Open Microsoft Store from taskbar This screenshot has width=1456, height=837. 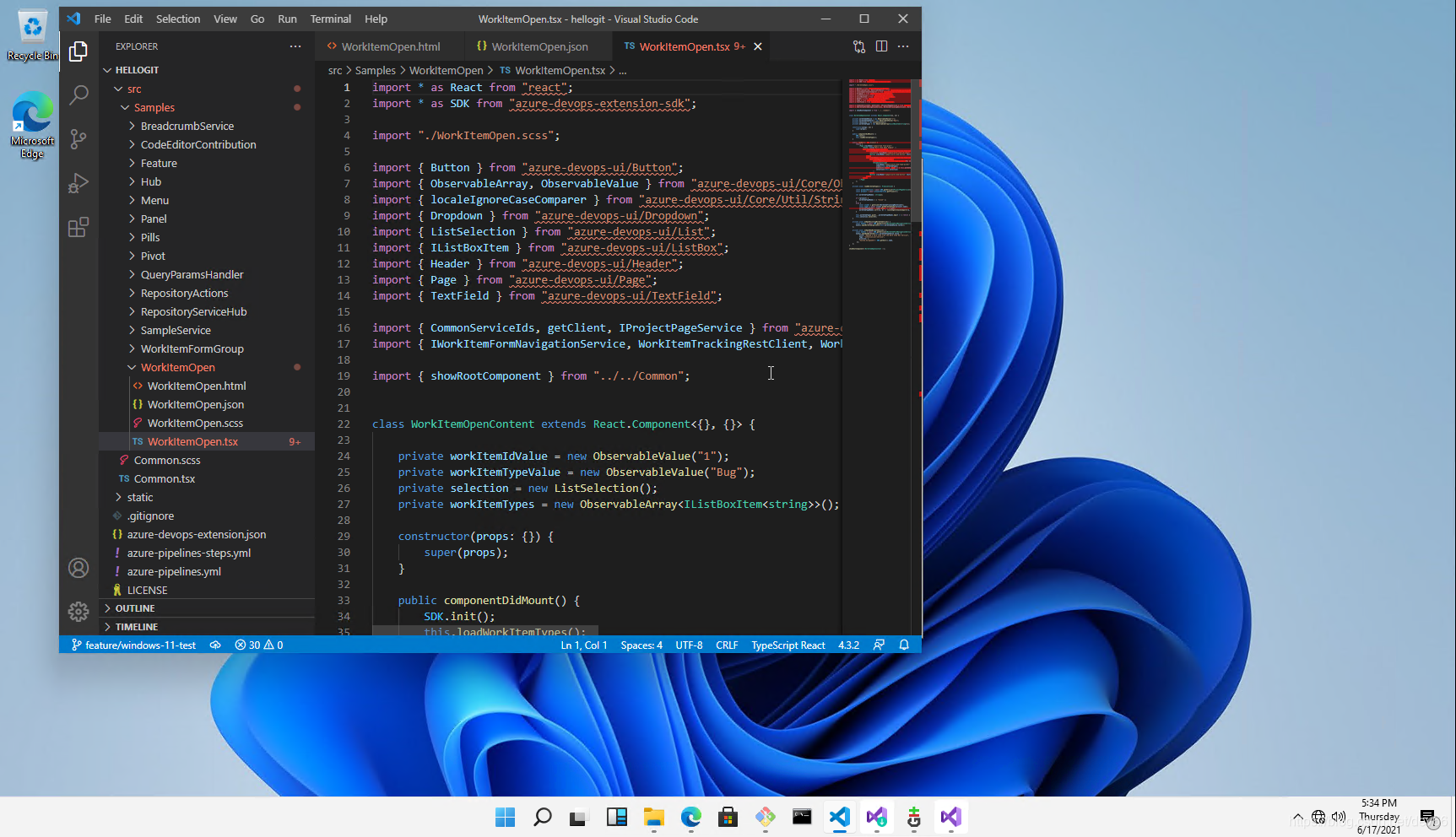click(728, 817)
